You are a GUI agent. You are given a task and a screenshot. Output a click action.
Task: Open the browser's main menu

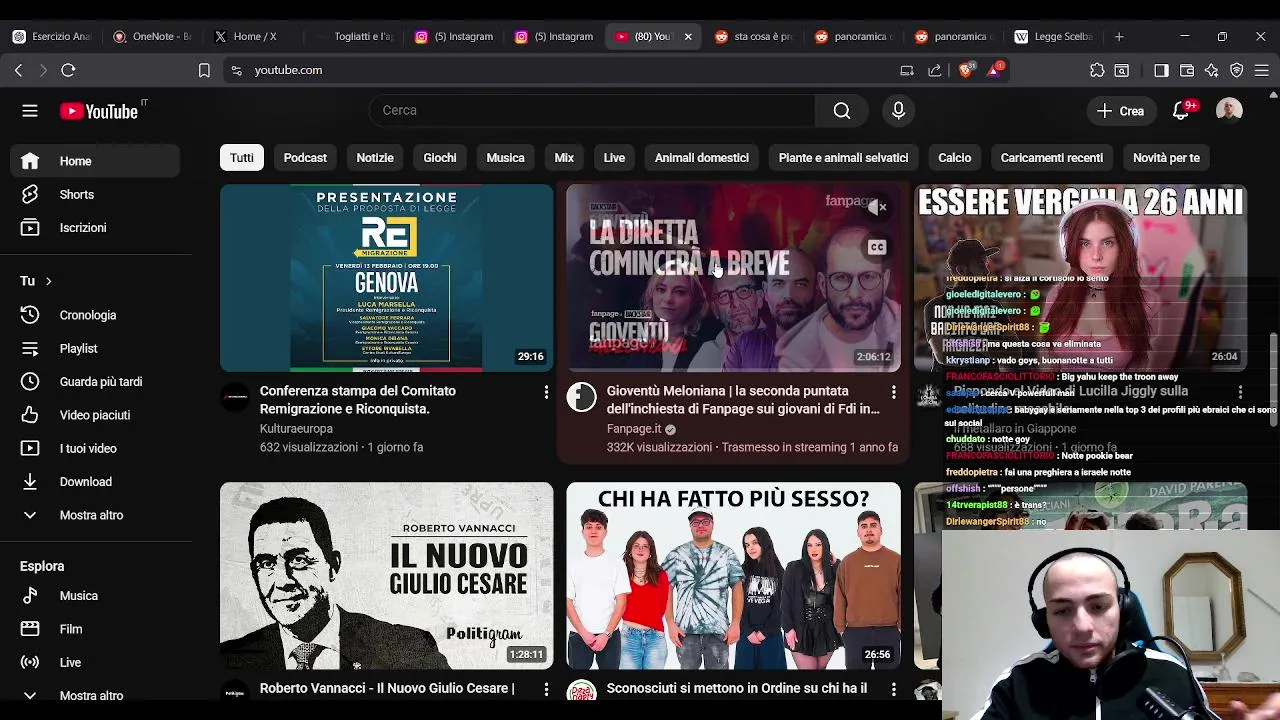tap(1262, 70)
